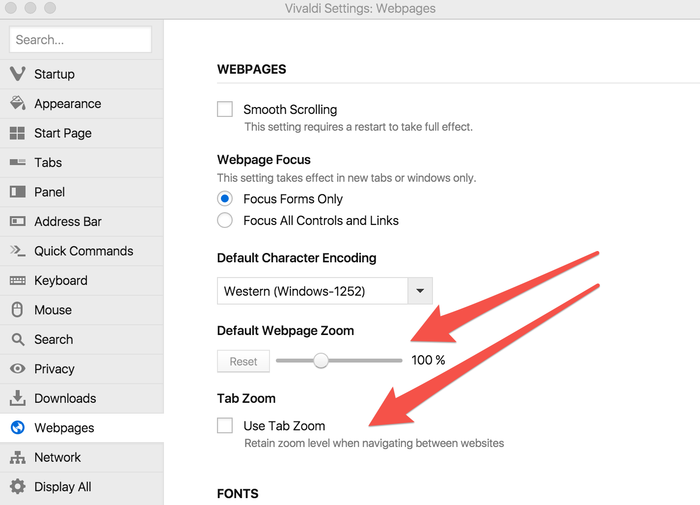Select the Focus Forms Only radio button
700x505 pixels.
pos(225,199)
